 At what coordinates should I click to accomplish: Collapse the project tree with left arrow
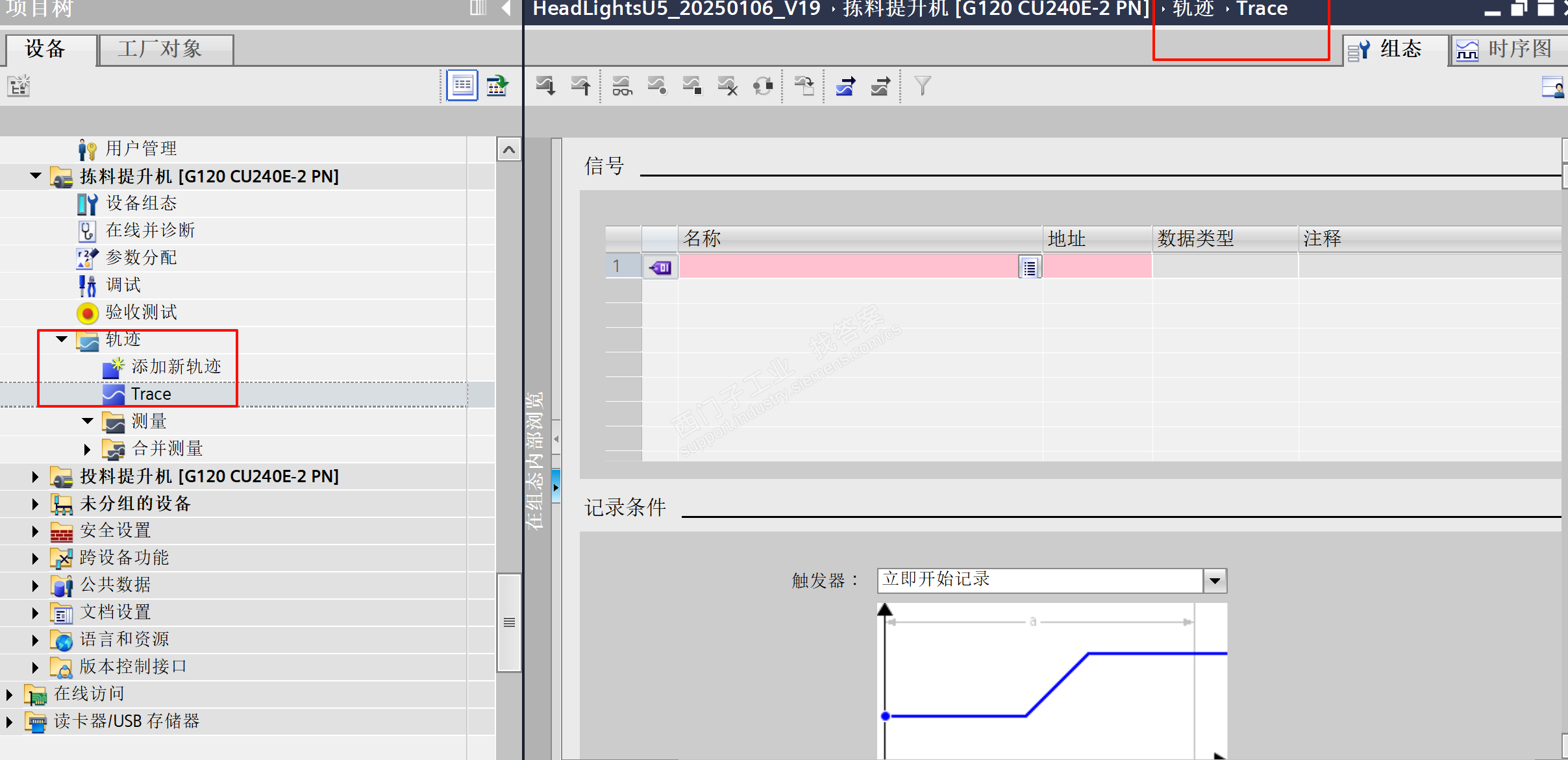tap(506, 8)
